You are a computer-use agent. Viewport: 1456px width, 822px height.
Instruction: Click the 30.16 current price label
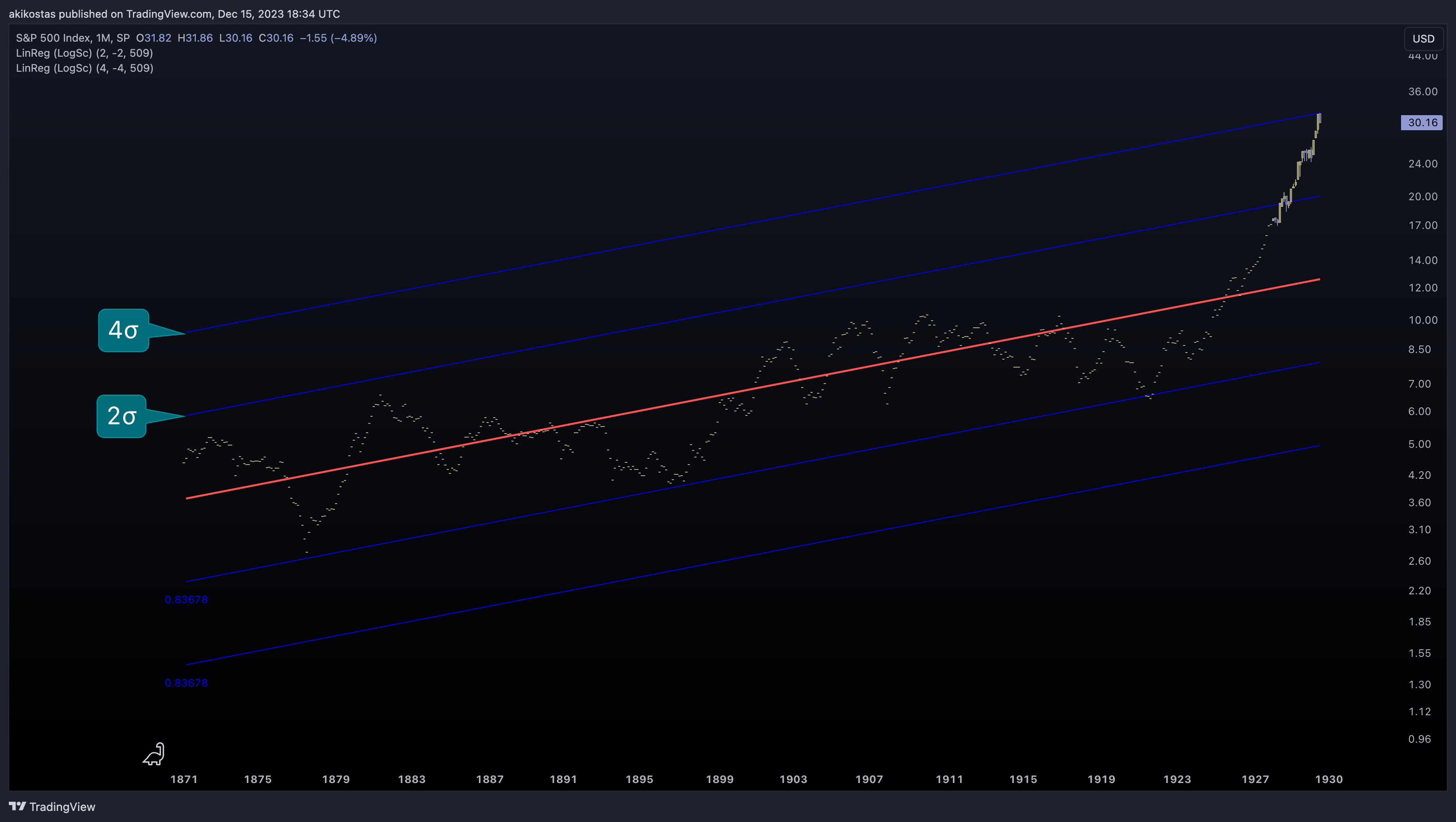[x=1422, y=123]
